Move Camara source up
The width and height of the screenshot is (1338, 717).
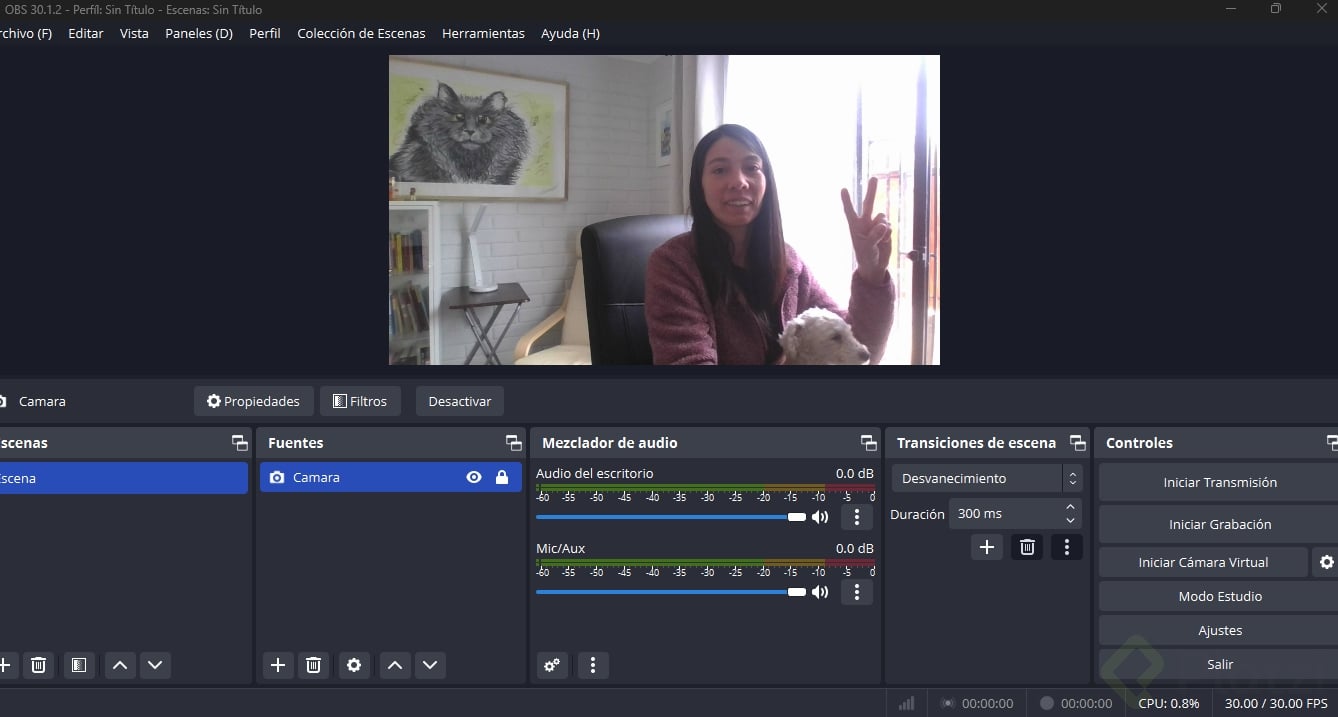click(395, 665)
